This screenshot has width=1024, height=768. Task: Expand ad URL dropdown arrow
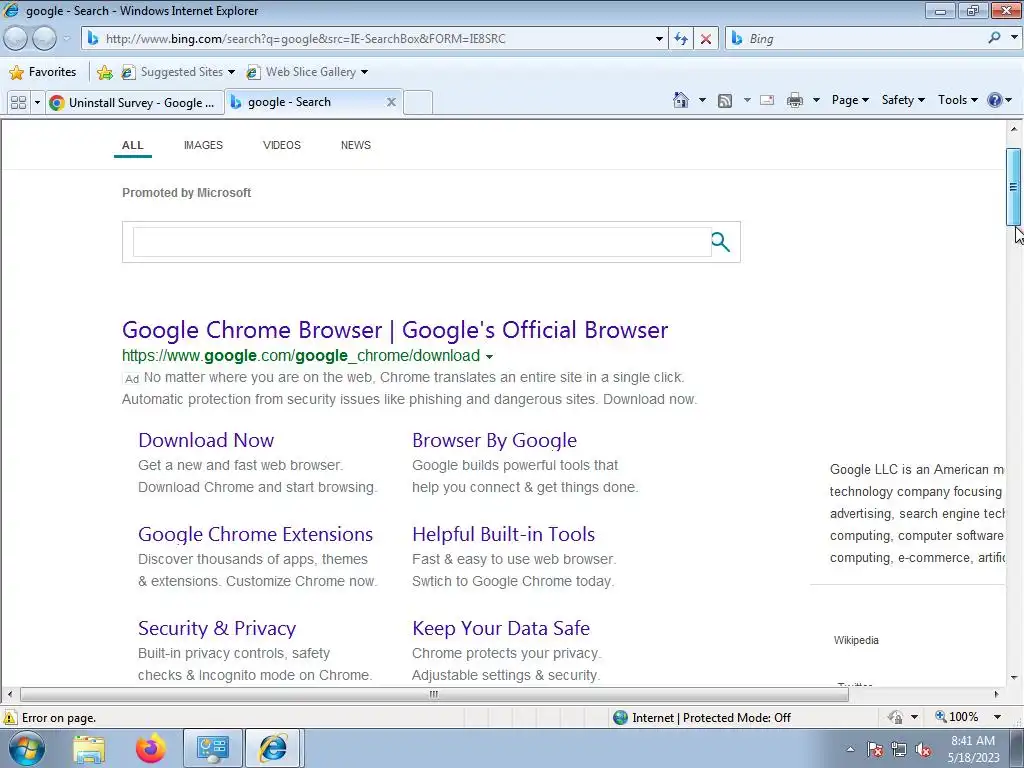click(489, 357)
